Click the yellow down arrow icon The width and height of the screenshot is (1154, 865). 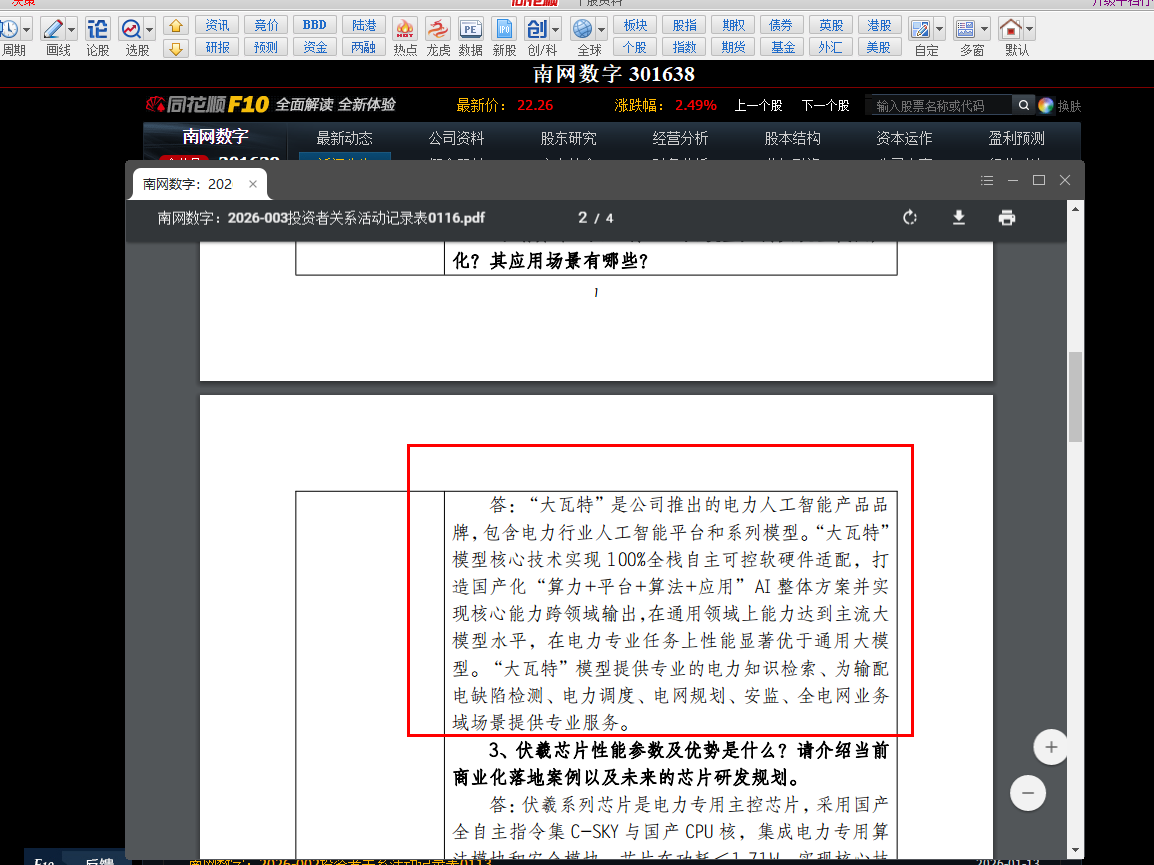click(x=175, y=49)
